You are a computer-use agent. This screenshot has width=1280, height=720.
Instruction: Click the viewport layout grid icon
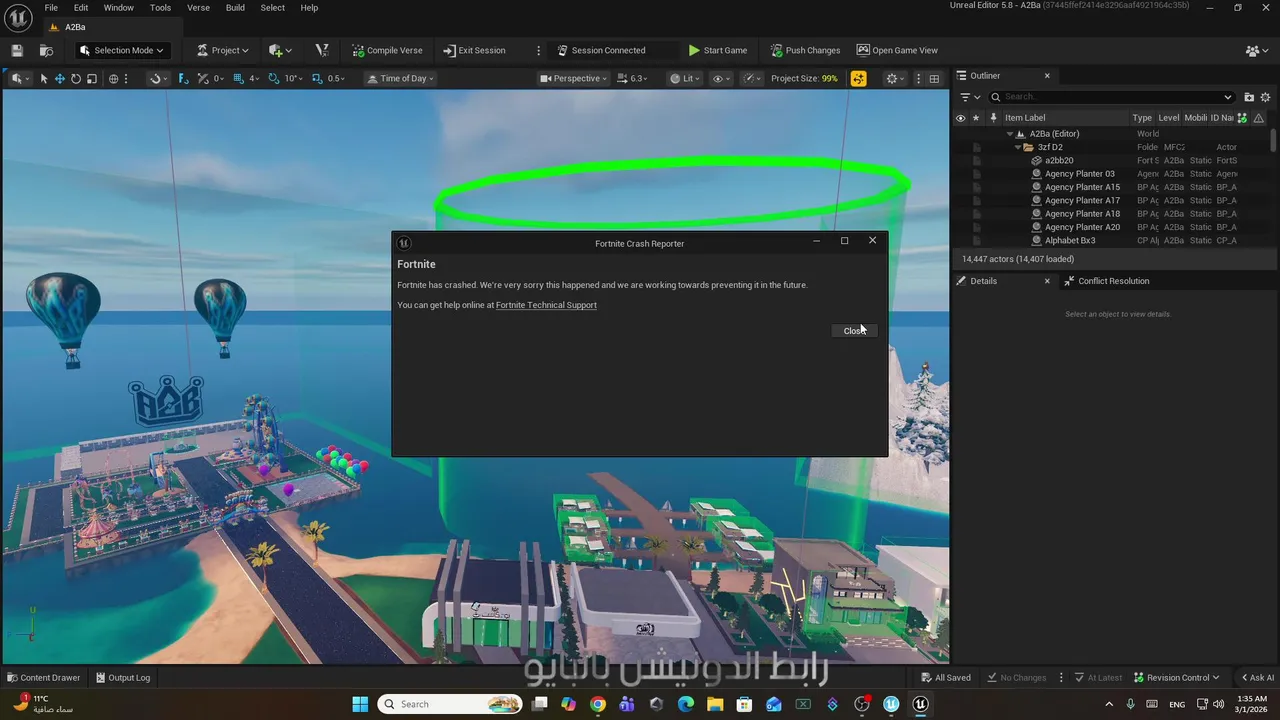934,78
